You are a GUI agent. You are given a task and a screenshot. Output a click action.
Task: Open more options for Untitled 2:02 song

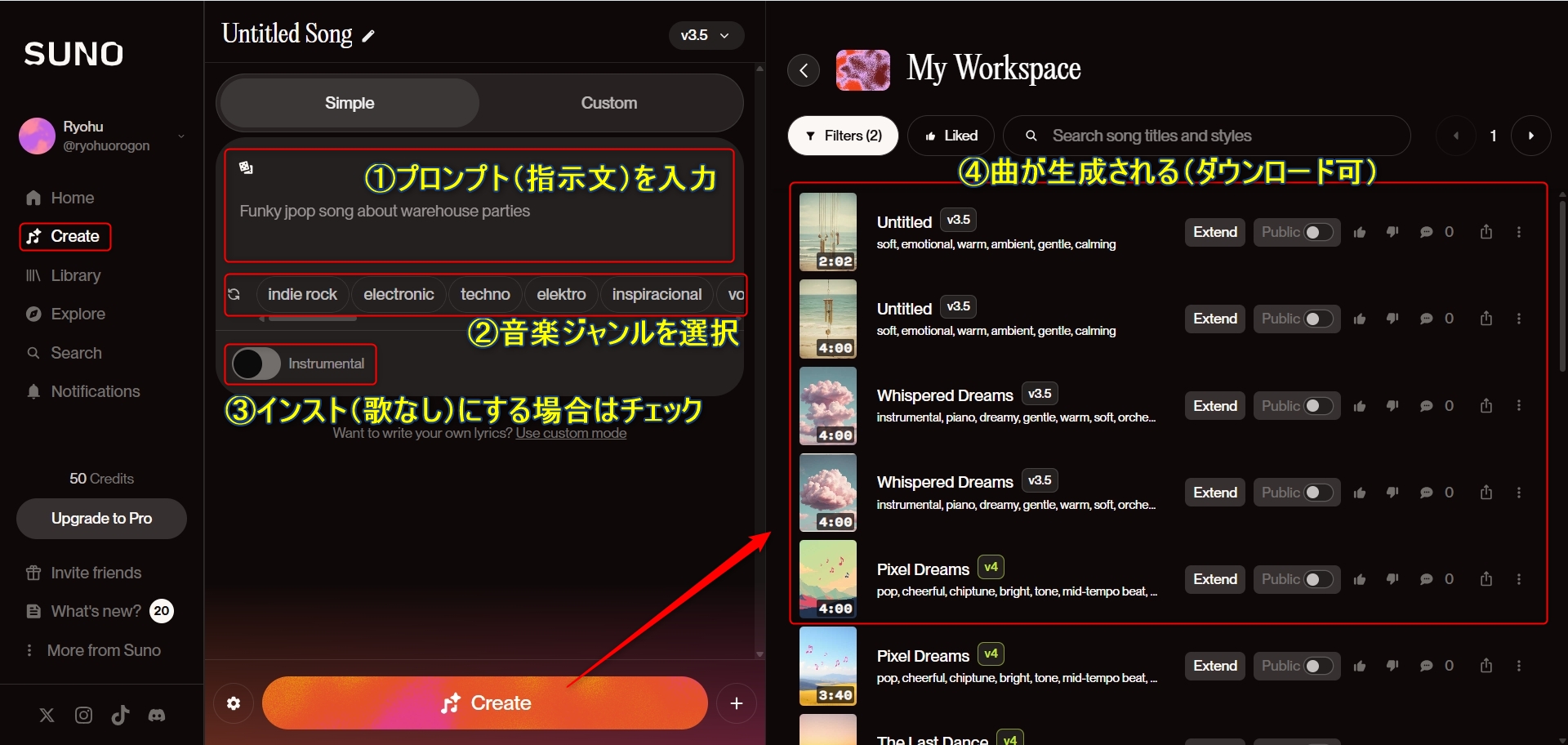(1519, 232)
